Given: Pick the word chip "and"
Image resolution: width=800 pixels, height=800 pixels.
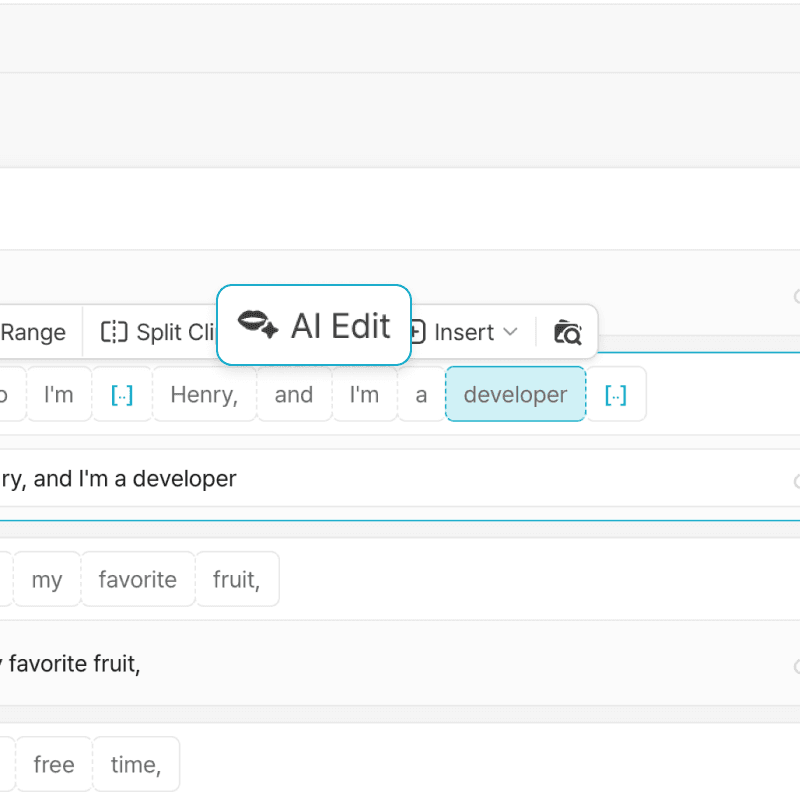Looking at the screenshot, I should pyautogui.click(x=294, y=395).
